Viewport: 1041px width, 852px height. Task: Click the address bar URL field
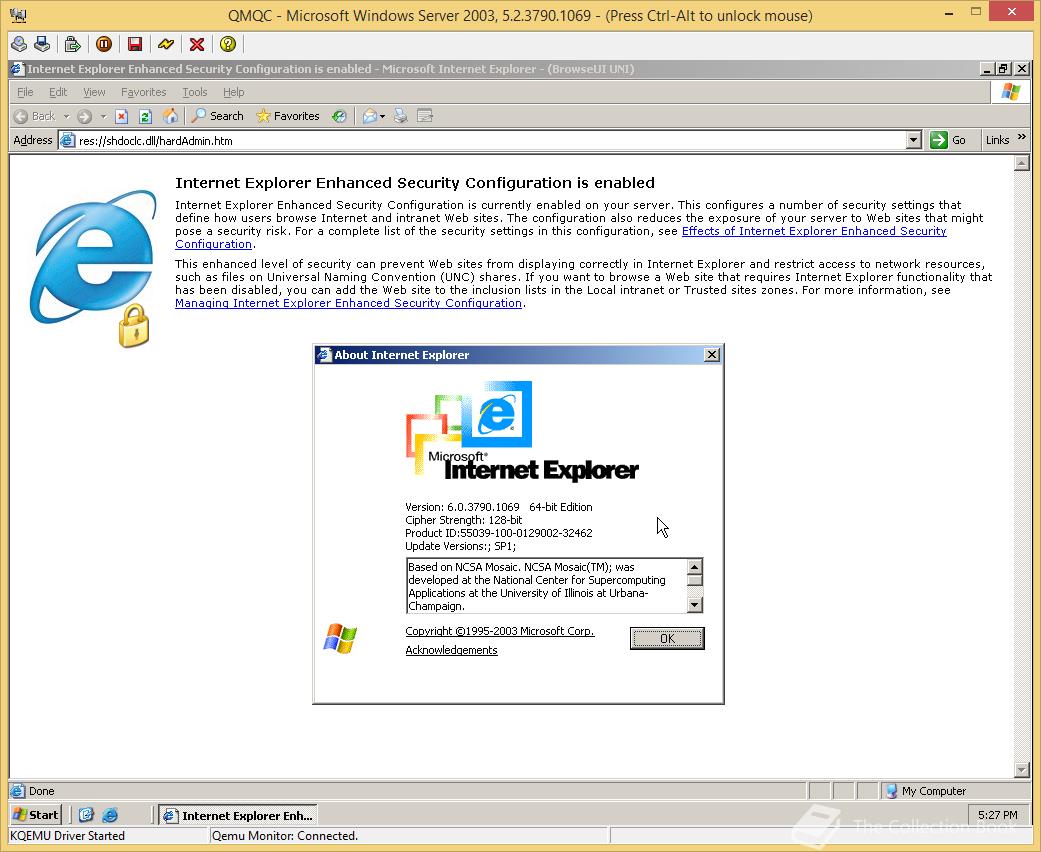pos(483,141)
